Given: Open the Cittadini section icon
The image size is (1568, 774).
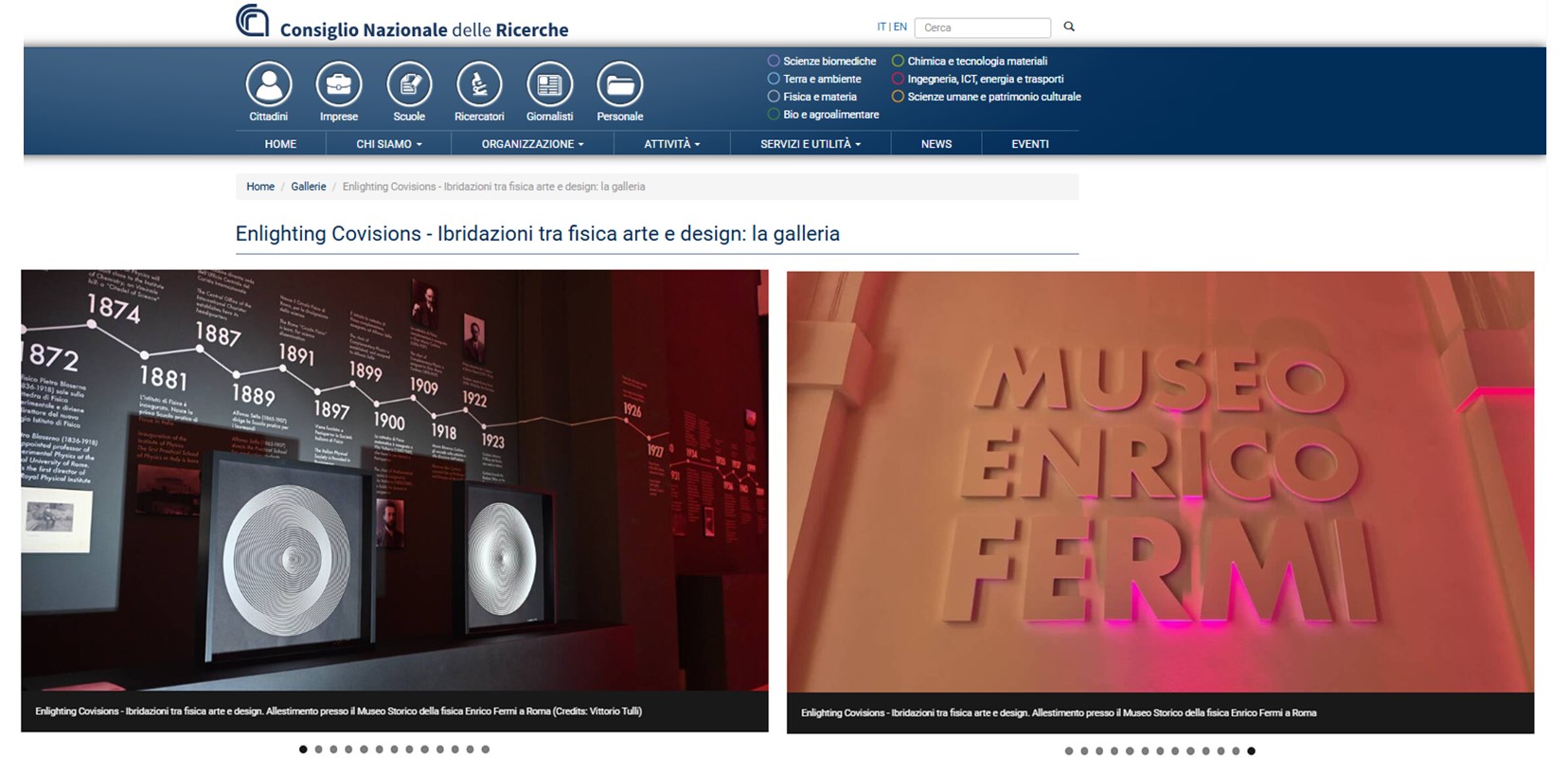Looking at the screenshot, I should (269, 84).
